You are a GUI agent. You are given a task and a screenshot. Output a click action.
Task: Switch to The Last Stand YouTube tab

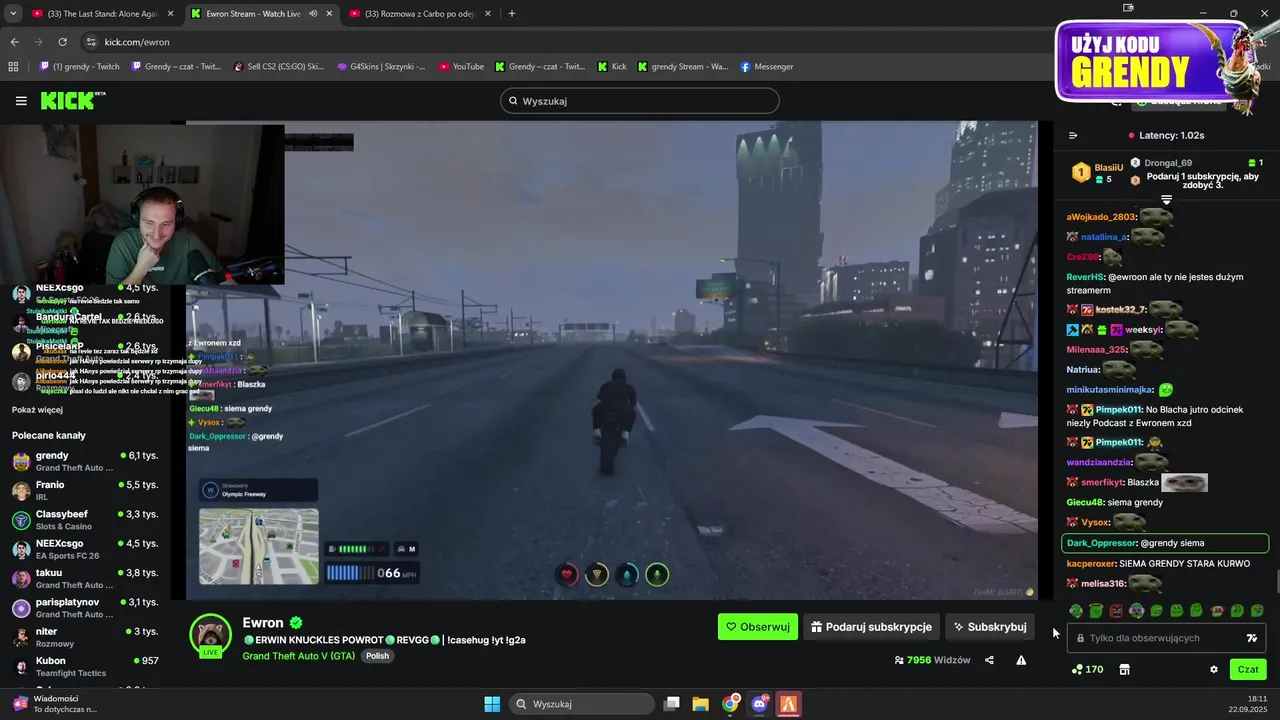tap(102, 14)
